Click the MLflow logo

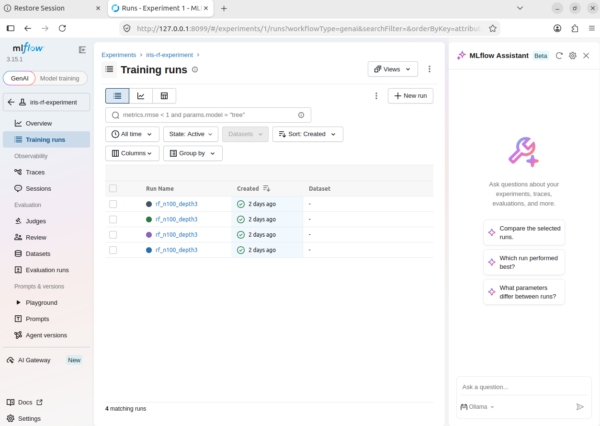tap(28, 48)
